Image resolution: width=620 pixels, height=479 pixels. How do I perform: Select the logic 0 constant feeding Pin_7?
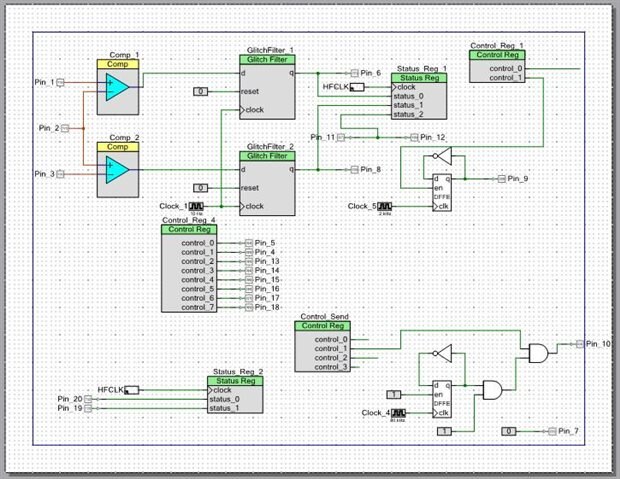pos(508,431)
